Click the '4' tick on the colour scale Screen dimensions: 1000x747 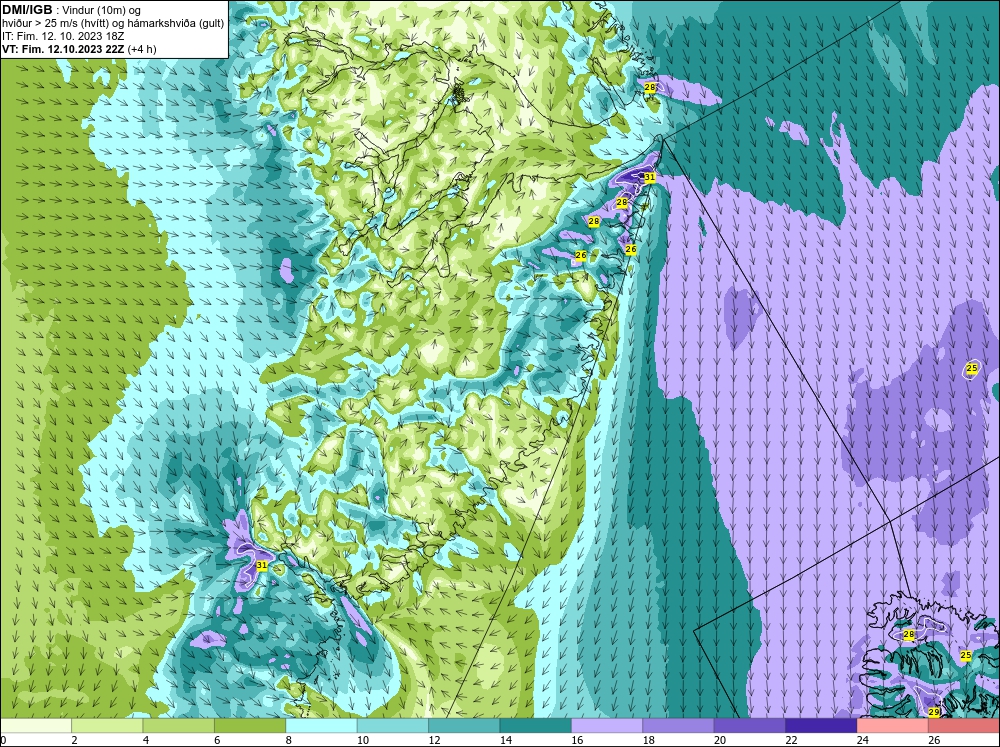146,741
